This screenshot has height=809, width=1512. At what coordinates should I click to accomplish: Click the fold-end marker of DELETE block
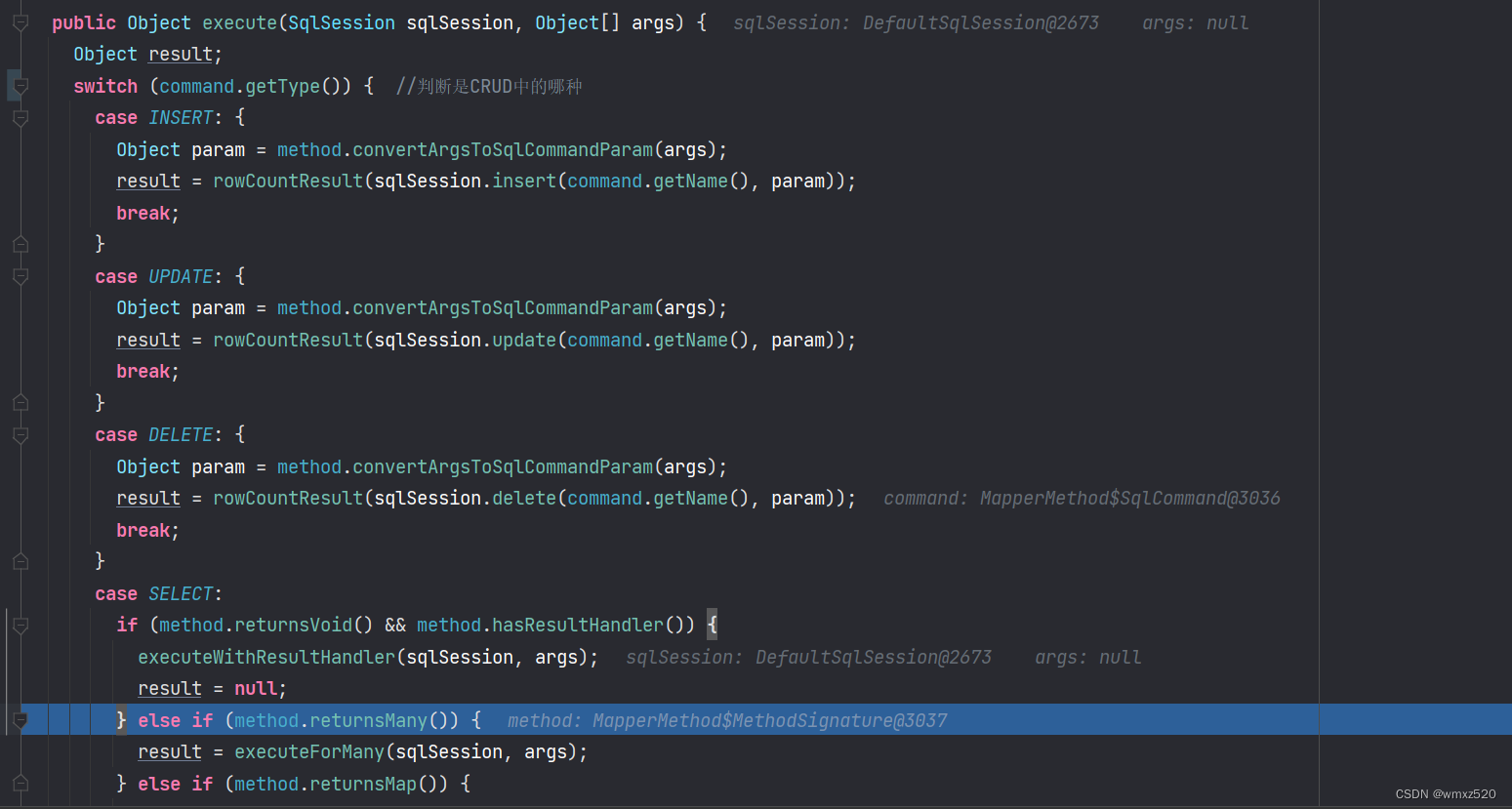[20, 561]
